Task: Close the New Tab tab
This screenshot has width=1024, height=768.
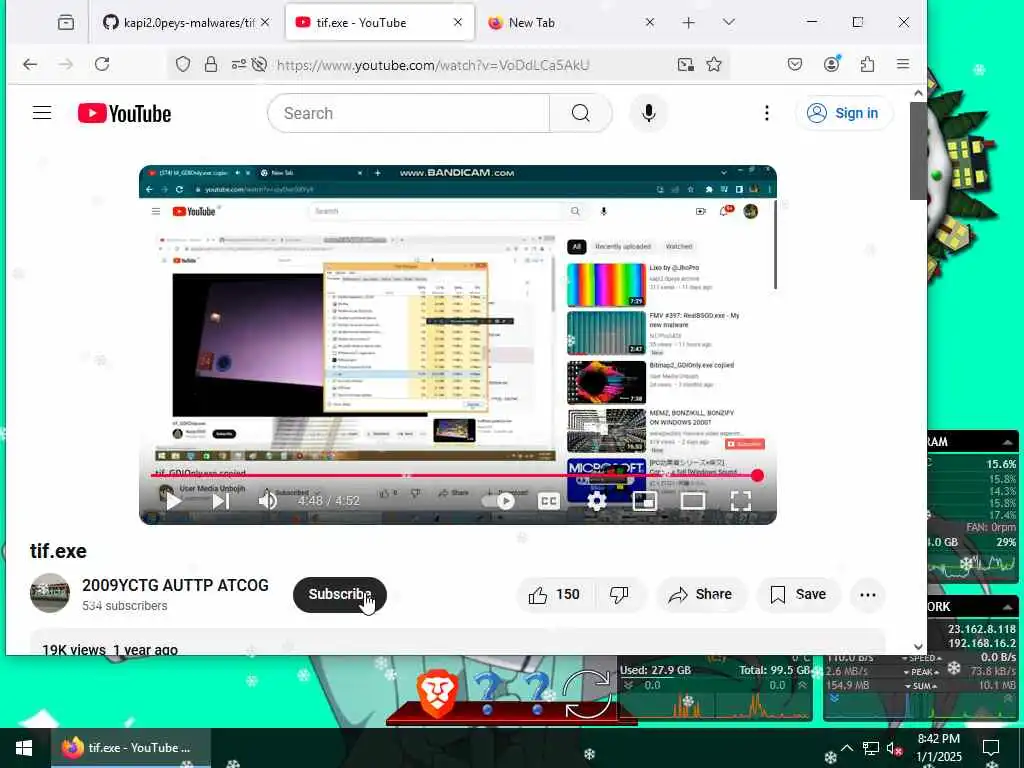Action: [649, 23]
